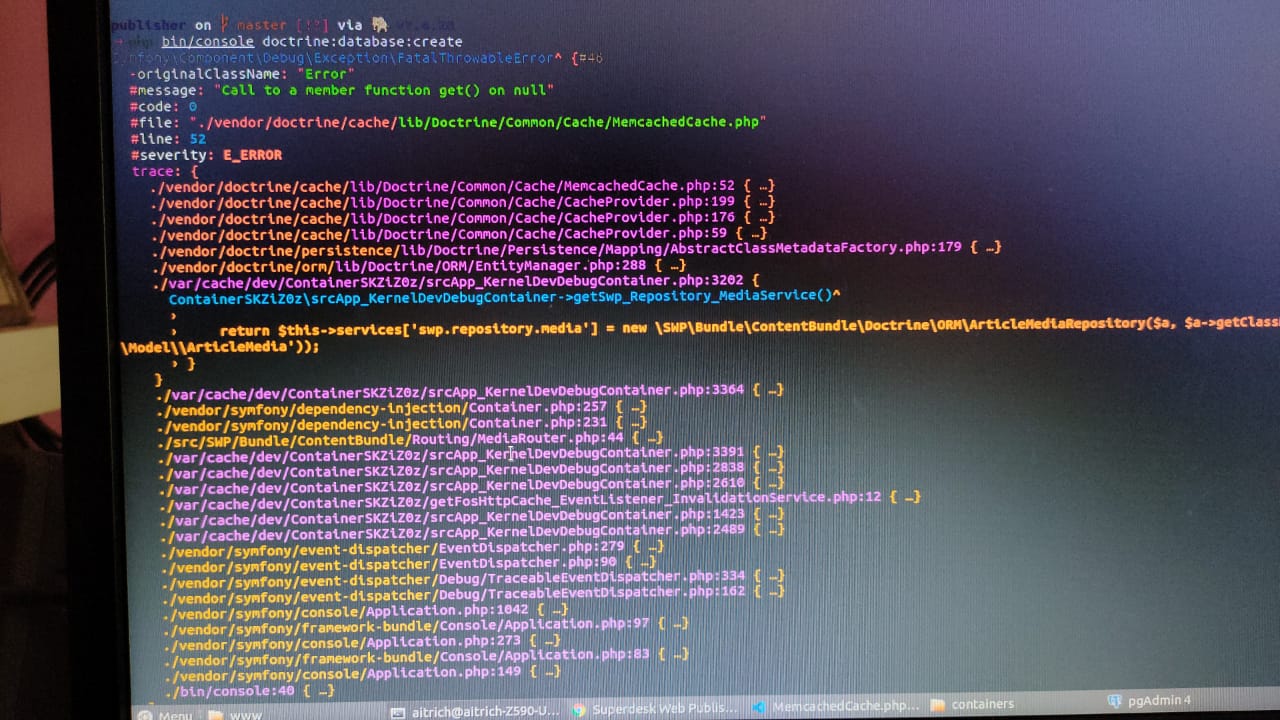Click the symfony/console Application.php:149 trace line
This screenshot has height=720, width=1280.
click(363, 673)
